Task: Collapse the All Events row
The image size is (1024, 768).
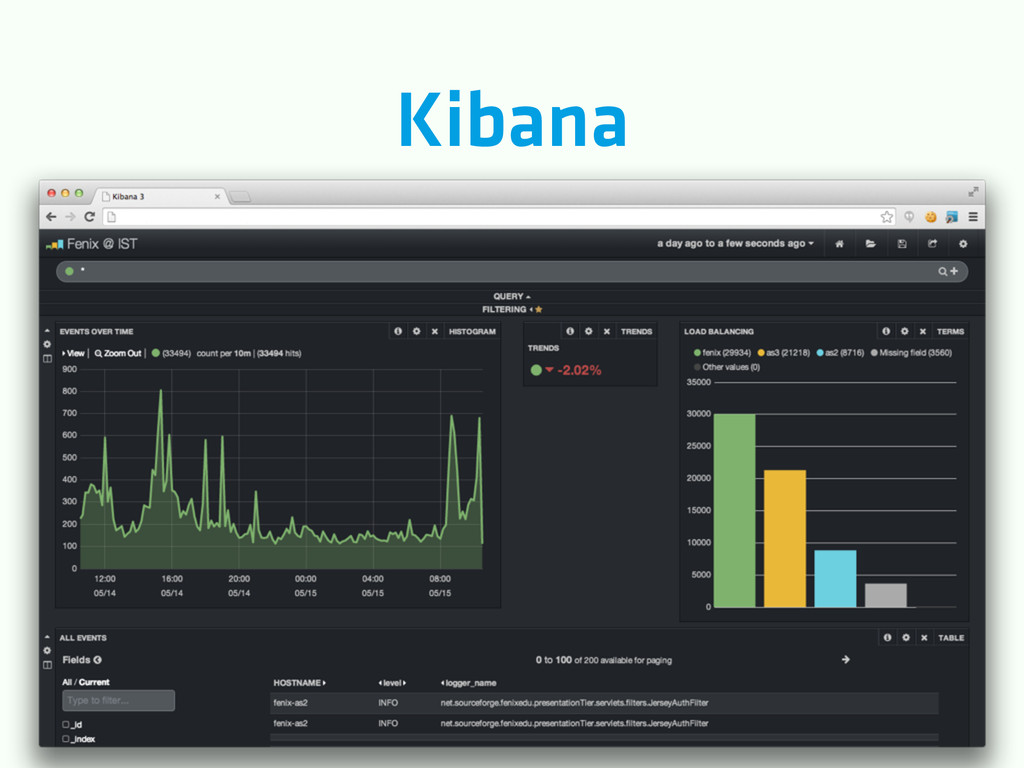Action: (47, 637)
